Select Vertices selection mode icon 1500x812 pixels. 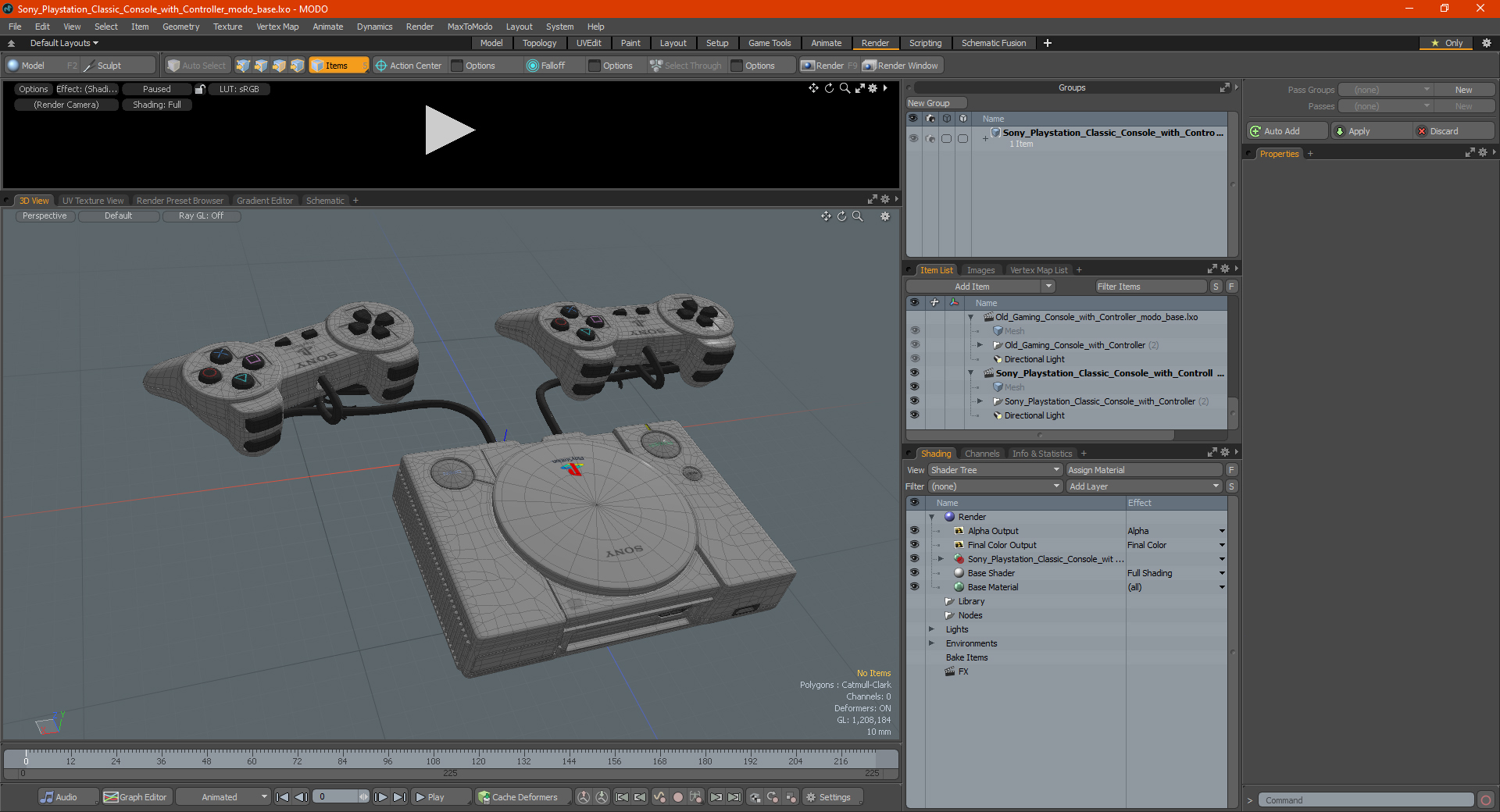point(243,66)
